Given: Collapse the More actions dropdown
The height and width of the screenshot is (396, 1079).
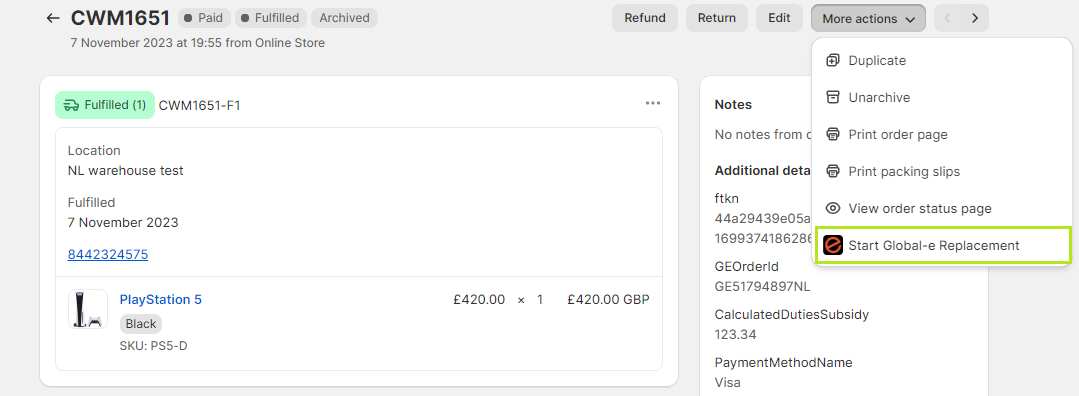Looking at the screenshot, I should (x=868, y=19).
